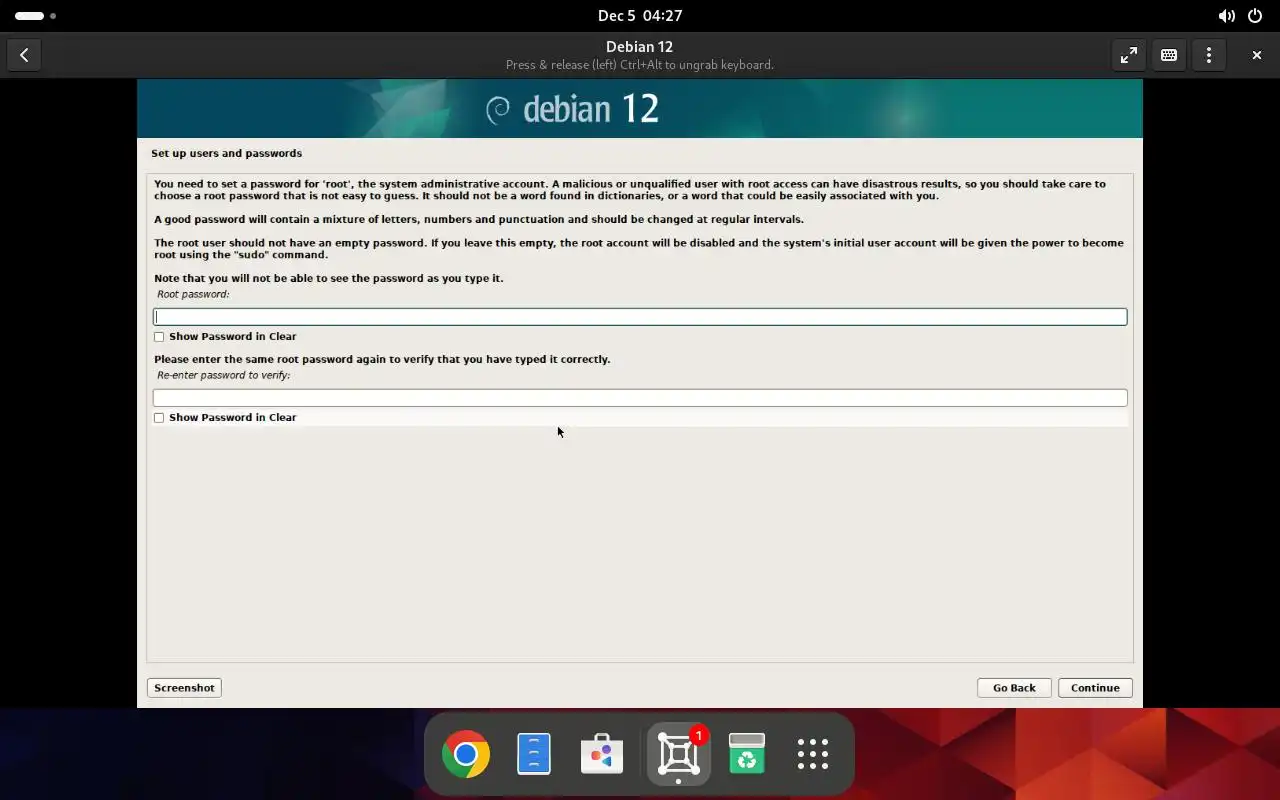Open the clock showing Dec 5 04:27

[640, 16]
